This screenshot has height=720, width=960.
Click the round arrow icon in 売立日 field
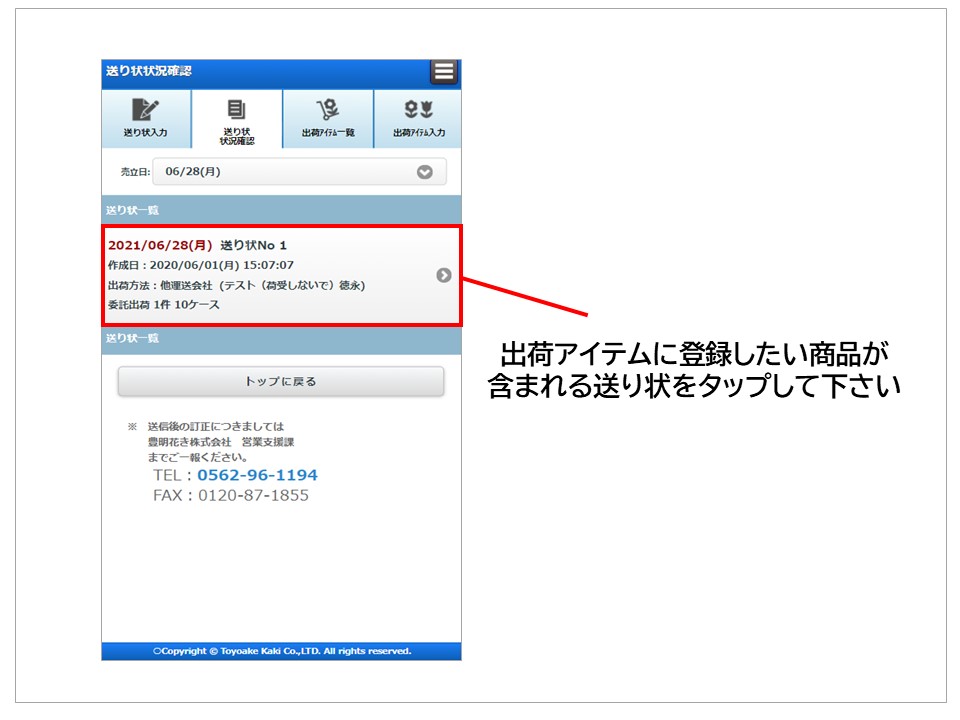(x=425, y=172)
